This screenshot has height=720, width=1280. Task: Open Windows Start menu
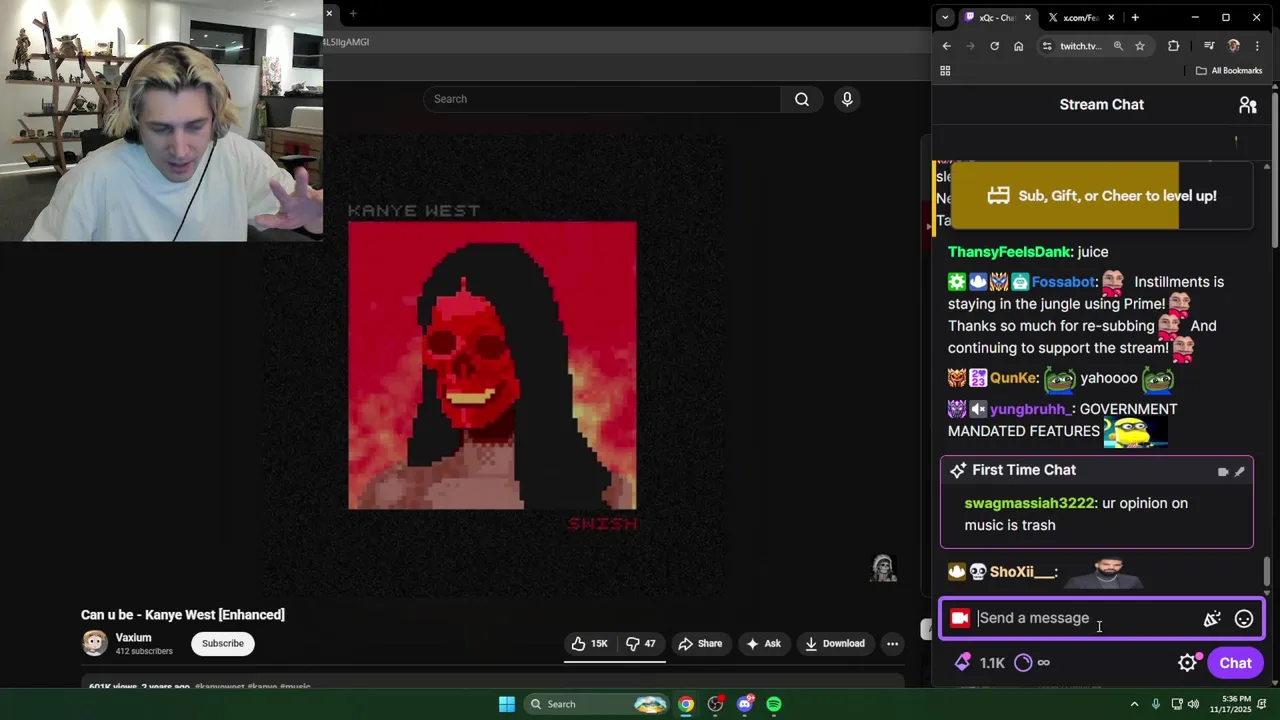(x=507, y=704)
